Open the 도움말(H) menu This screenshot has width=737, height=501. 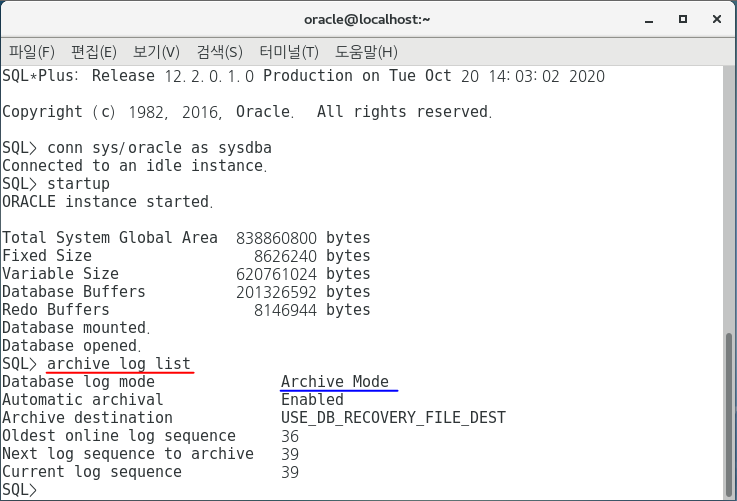pyautogui.click(x=366, y=51)
